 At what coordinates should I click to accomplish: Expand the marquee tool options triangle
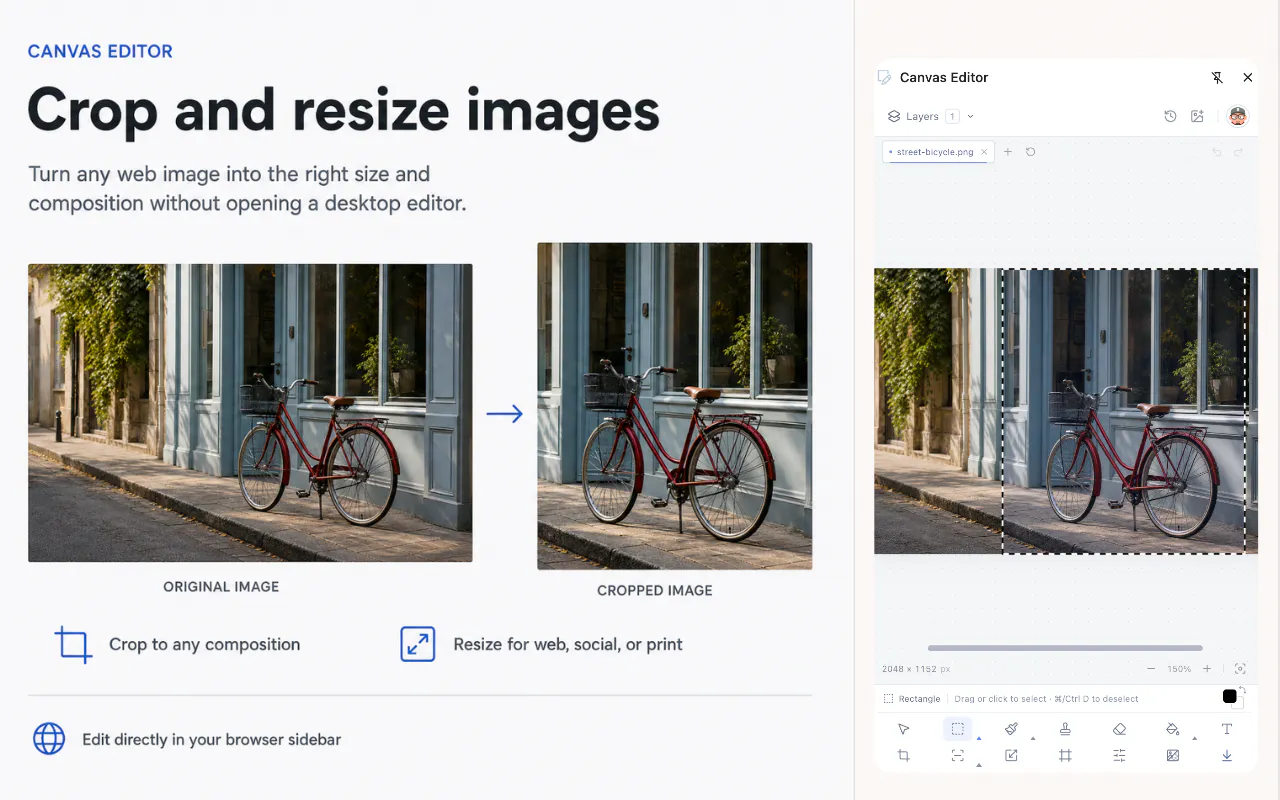click(x=979, y=738)
